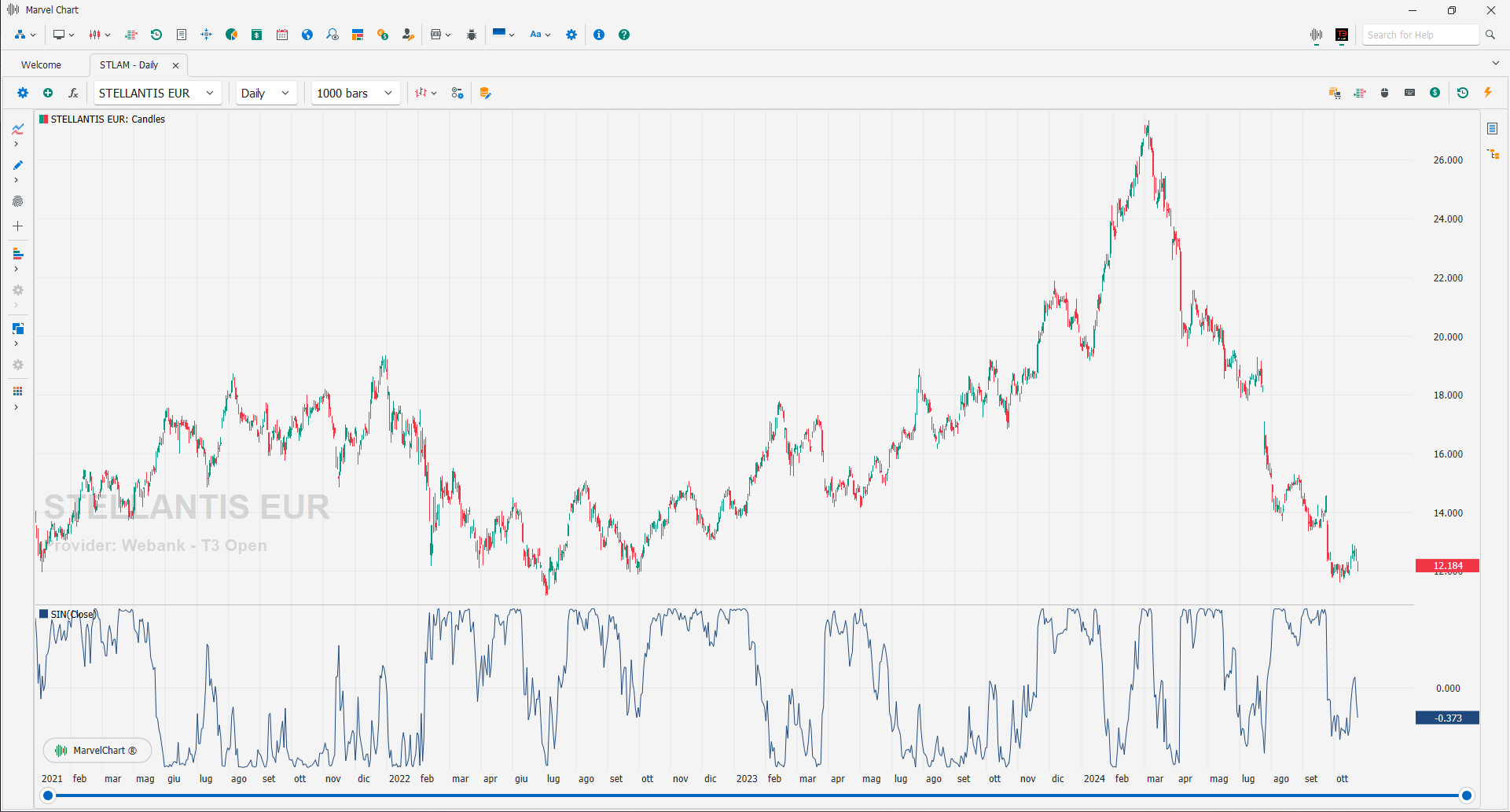Open the document list icon in top toolbar
Image resolution: width=1510 pixels, height=812 pixels.
tap(182, 35)
